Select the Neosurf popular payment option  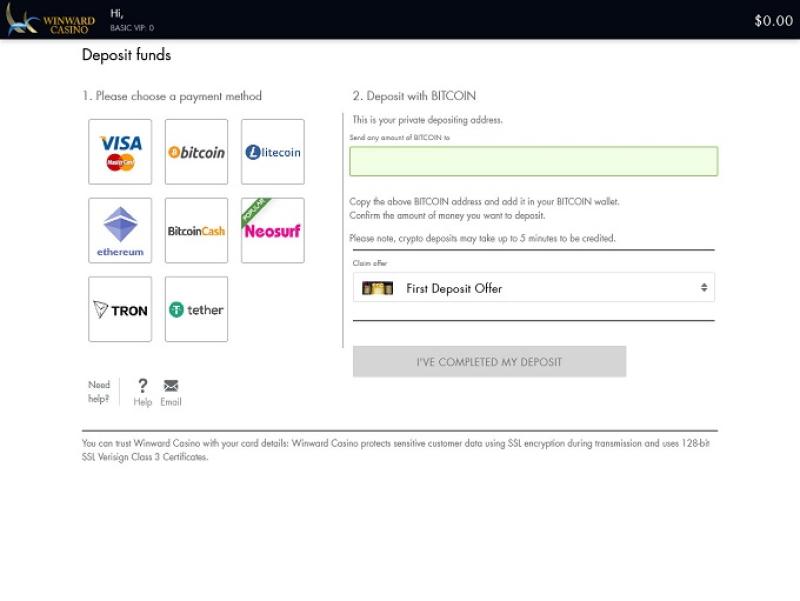click(272, 230)
